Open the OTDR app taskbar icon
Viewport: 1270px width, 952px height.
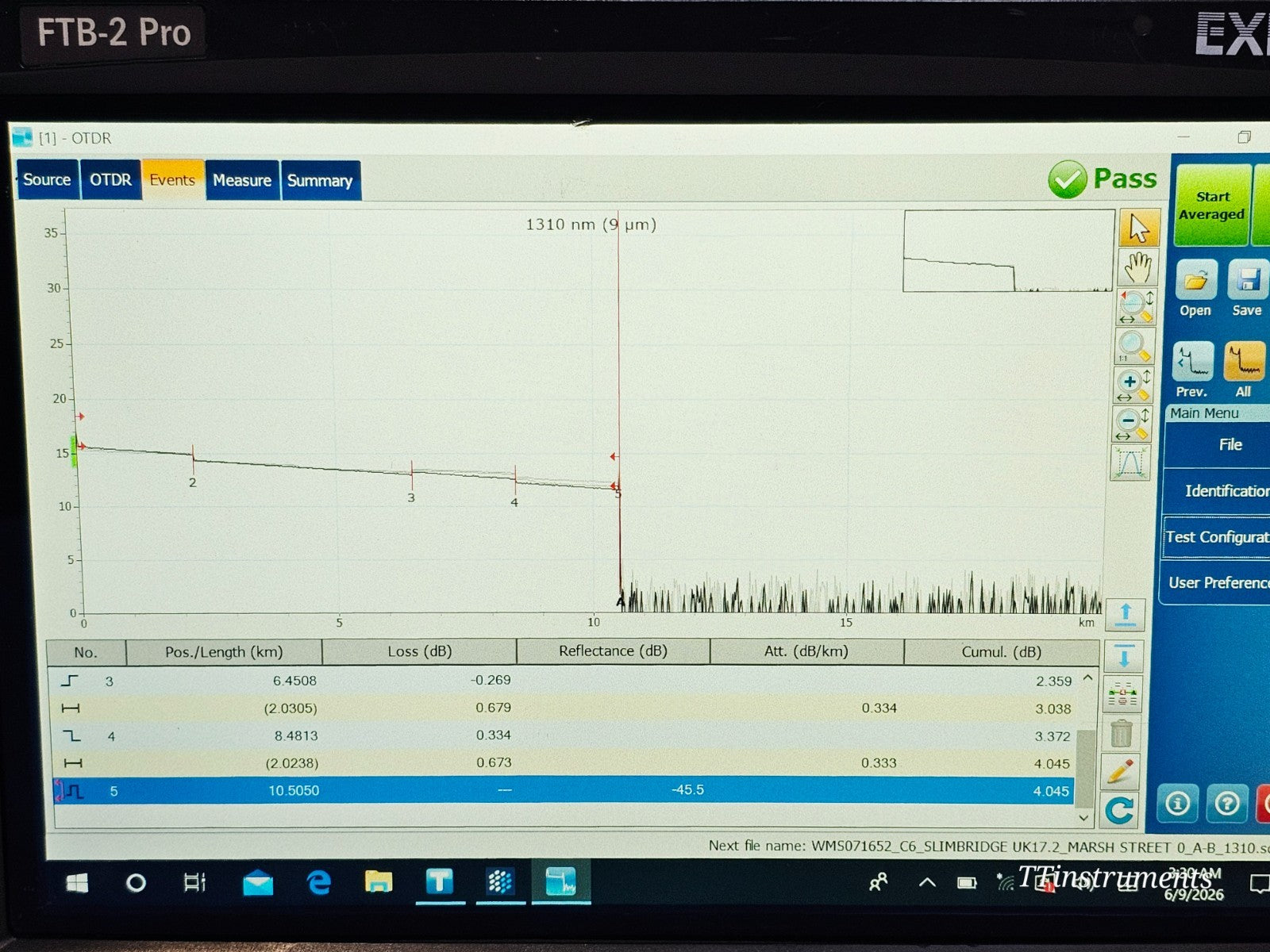561,881
